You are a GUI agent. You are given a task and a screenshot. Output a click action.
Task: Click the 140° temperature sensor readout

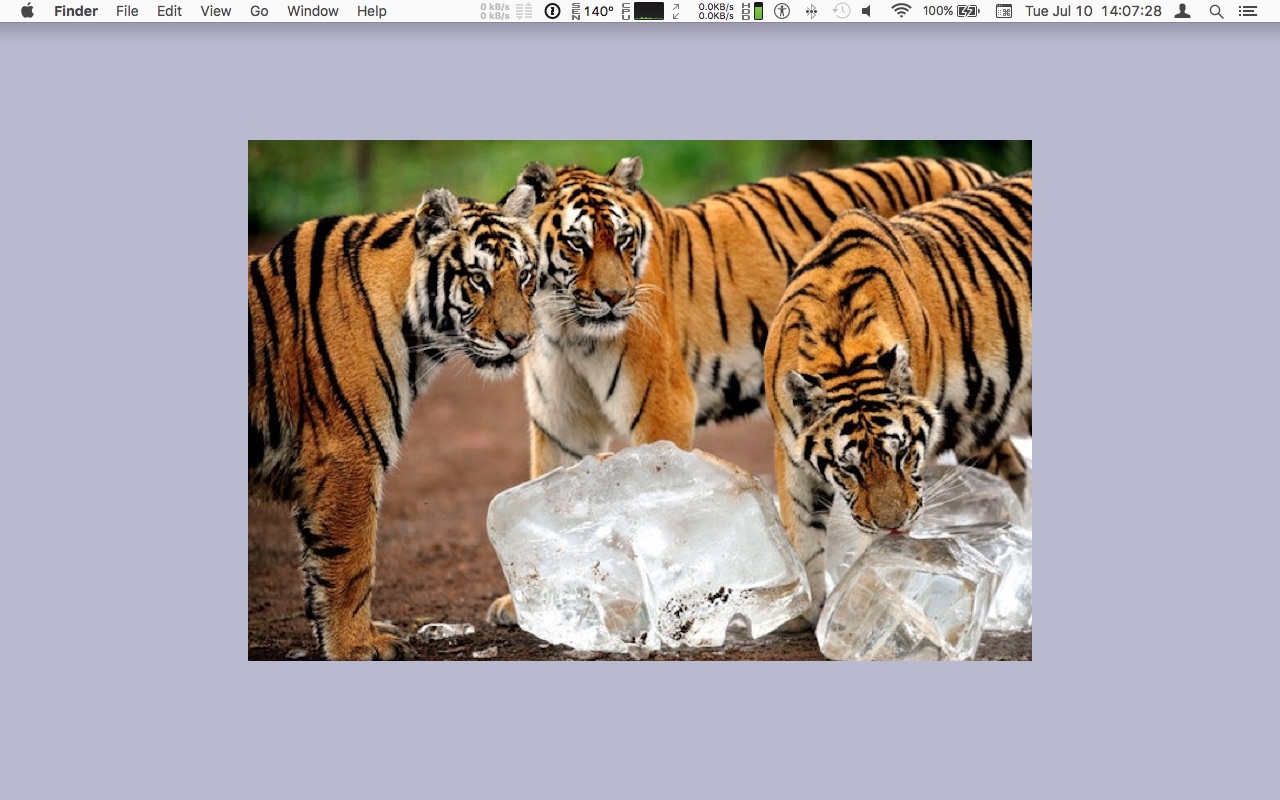[592, 11]
